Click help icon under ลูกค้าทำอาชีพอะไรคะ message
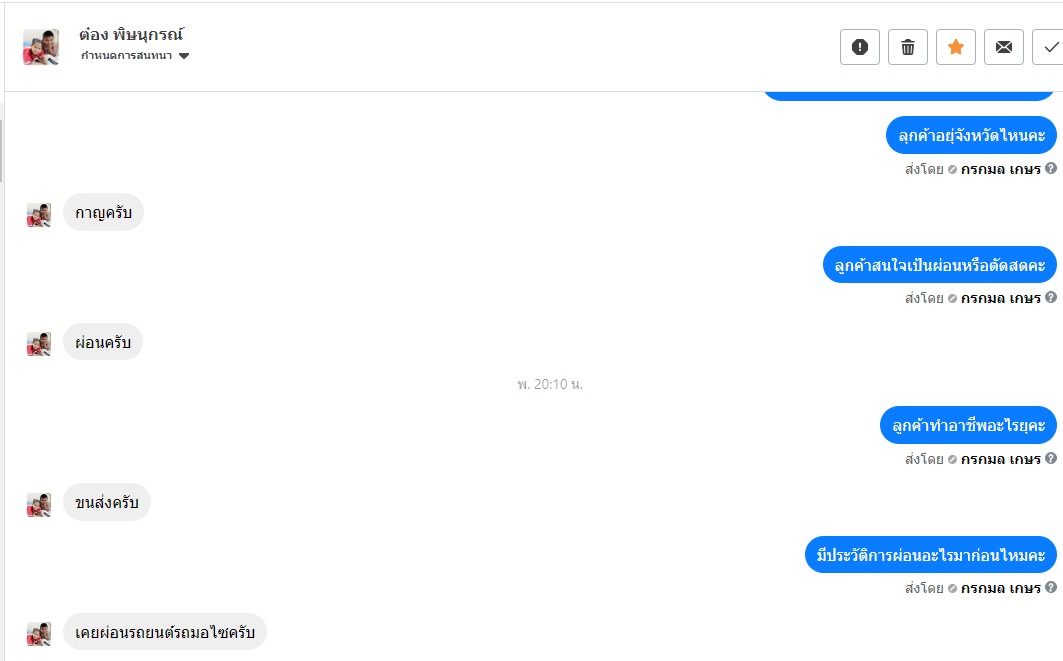 point(1051,458)
